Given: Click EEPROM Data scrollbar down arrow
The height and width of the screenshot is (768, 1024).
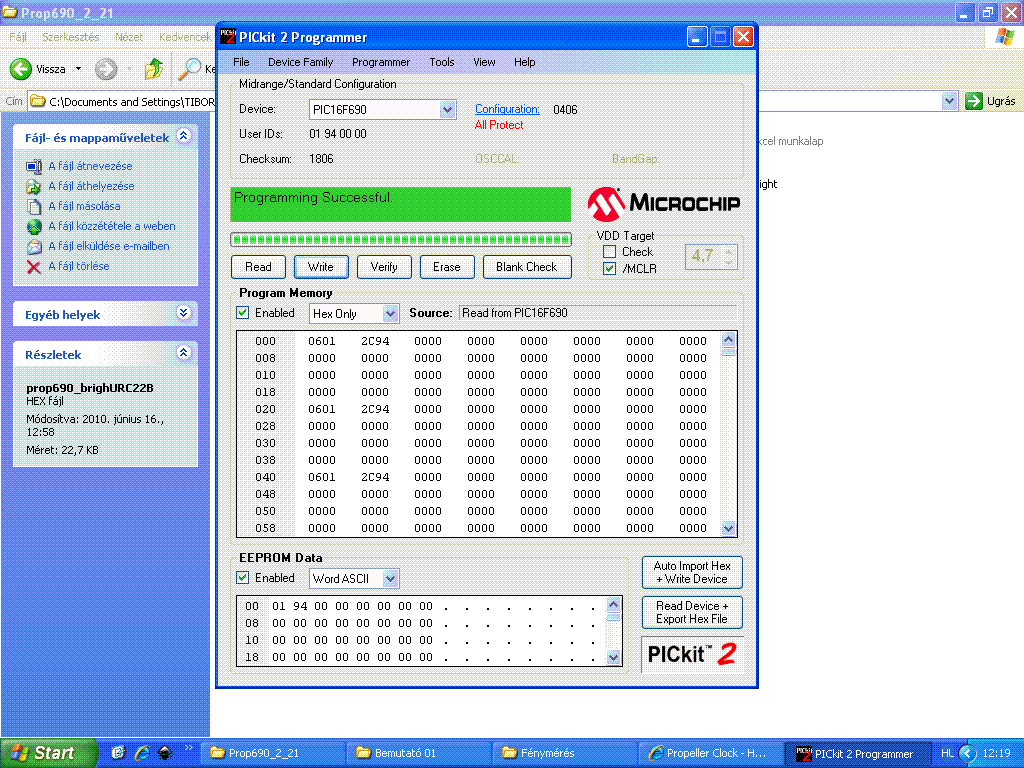Looking at the screenshot, I should pyautogui.click(x=613, y=658).
